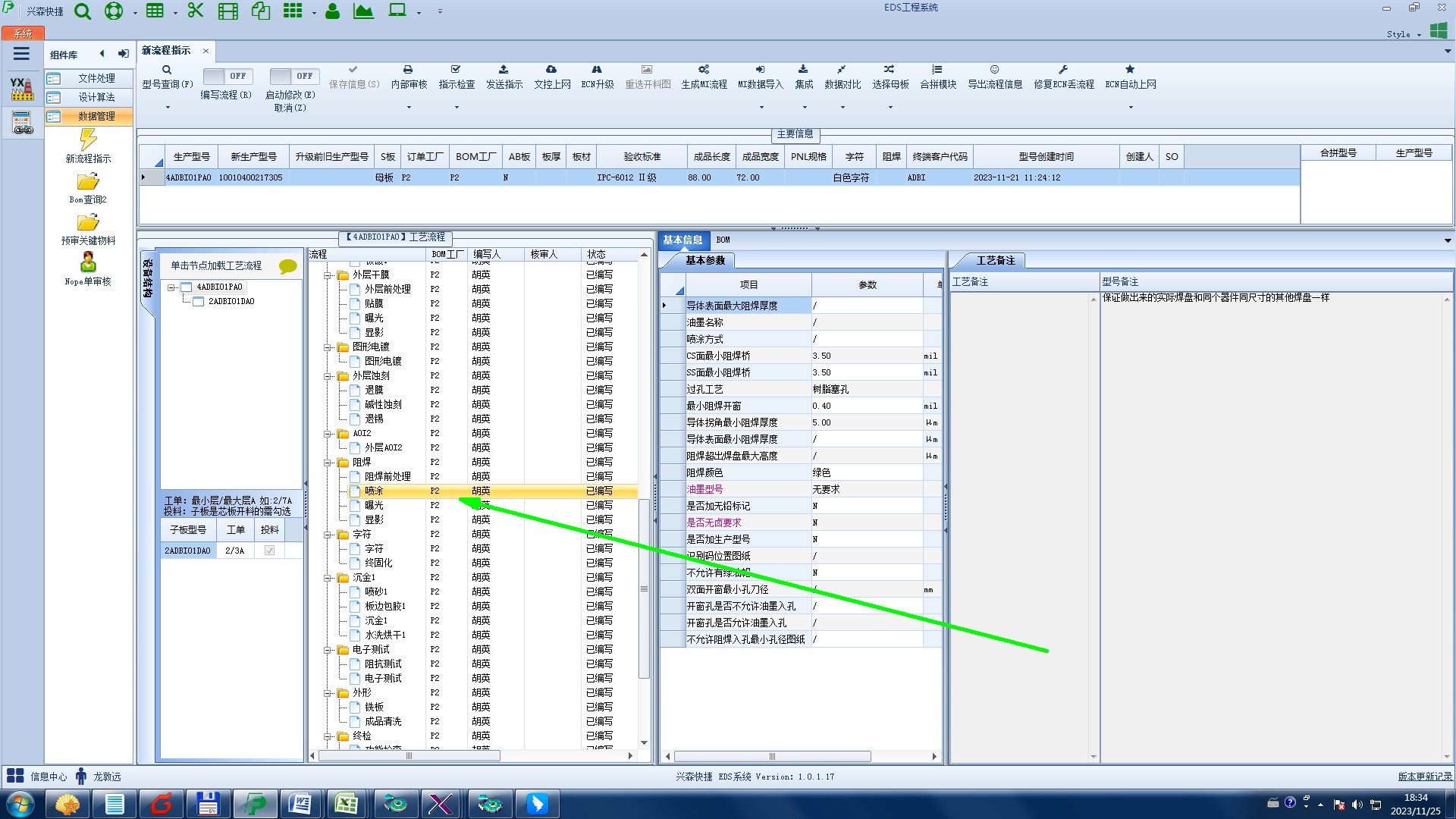
Task: Collapse the 沉金1 folder node
Action: (x=328, y=578)
